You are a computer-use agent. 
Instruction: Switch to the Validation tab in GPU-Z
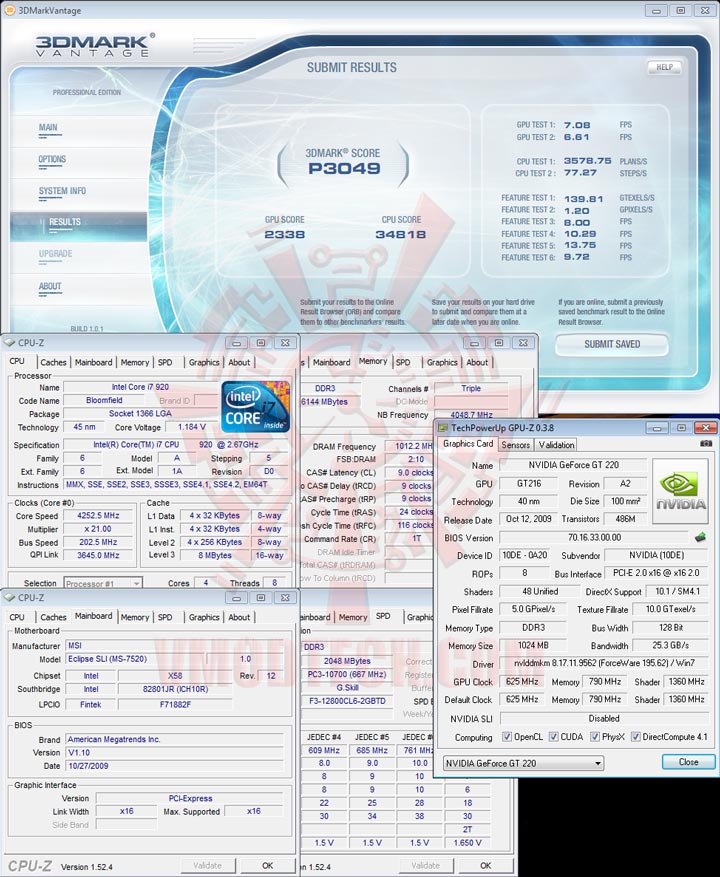point(556,445)
